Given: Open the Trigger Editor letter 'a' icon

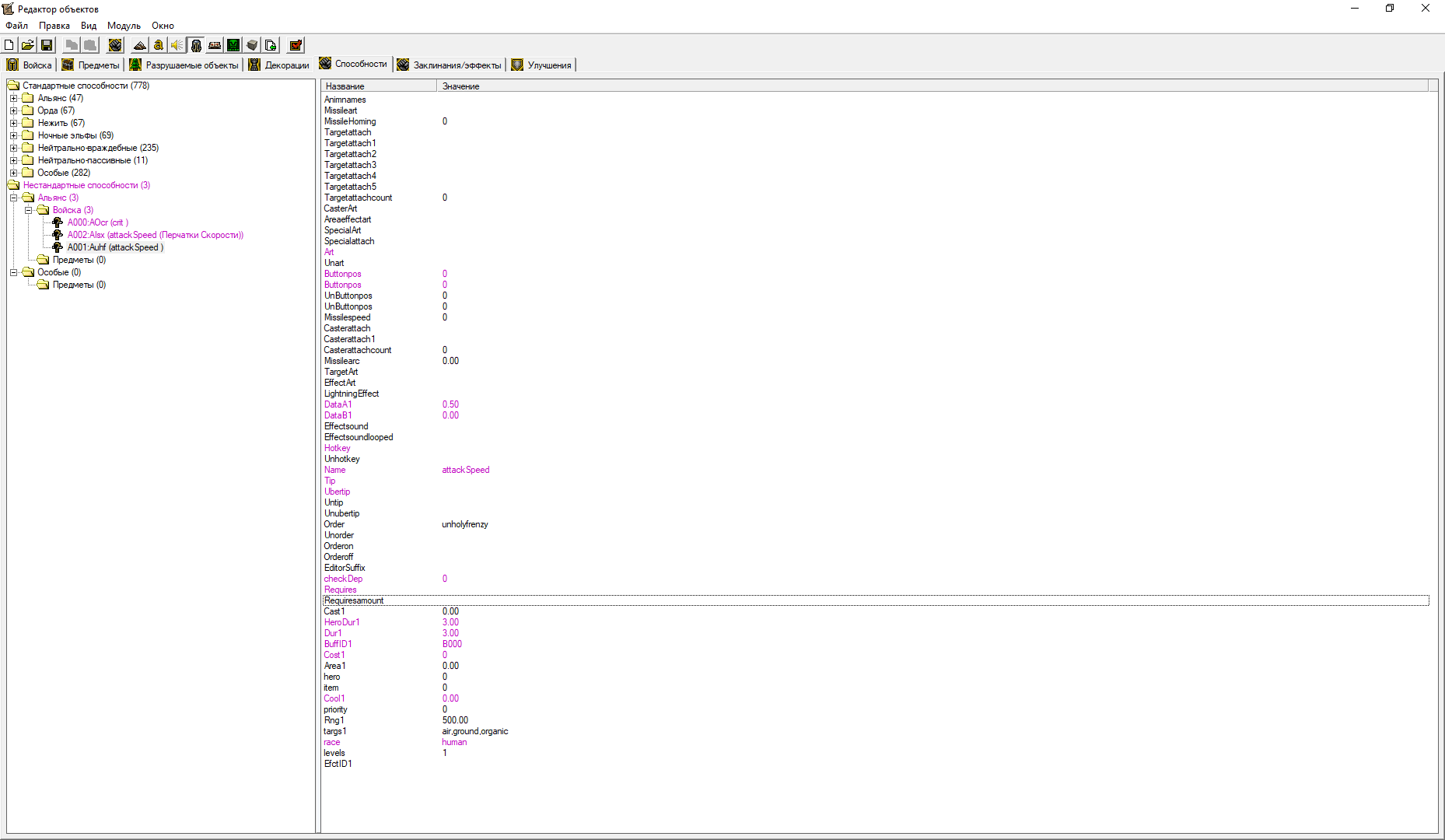Looking at the screenshot, I should 159,45.
